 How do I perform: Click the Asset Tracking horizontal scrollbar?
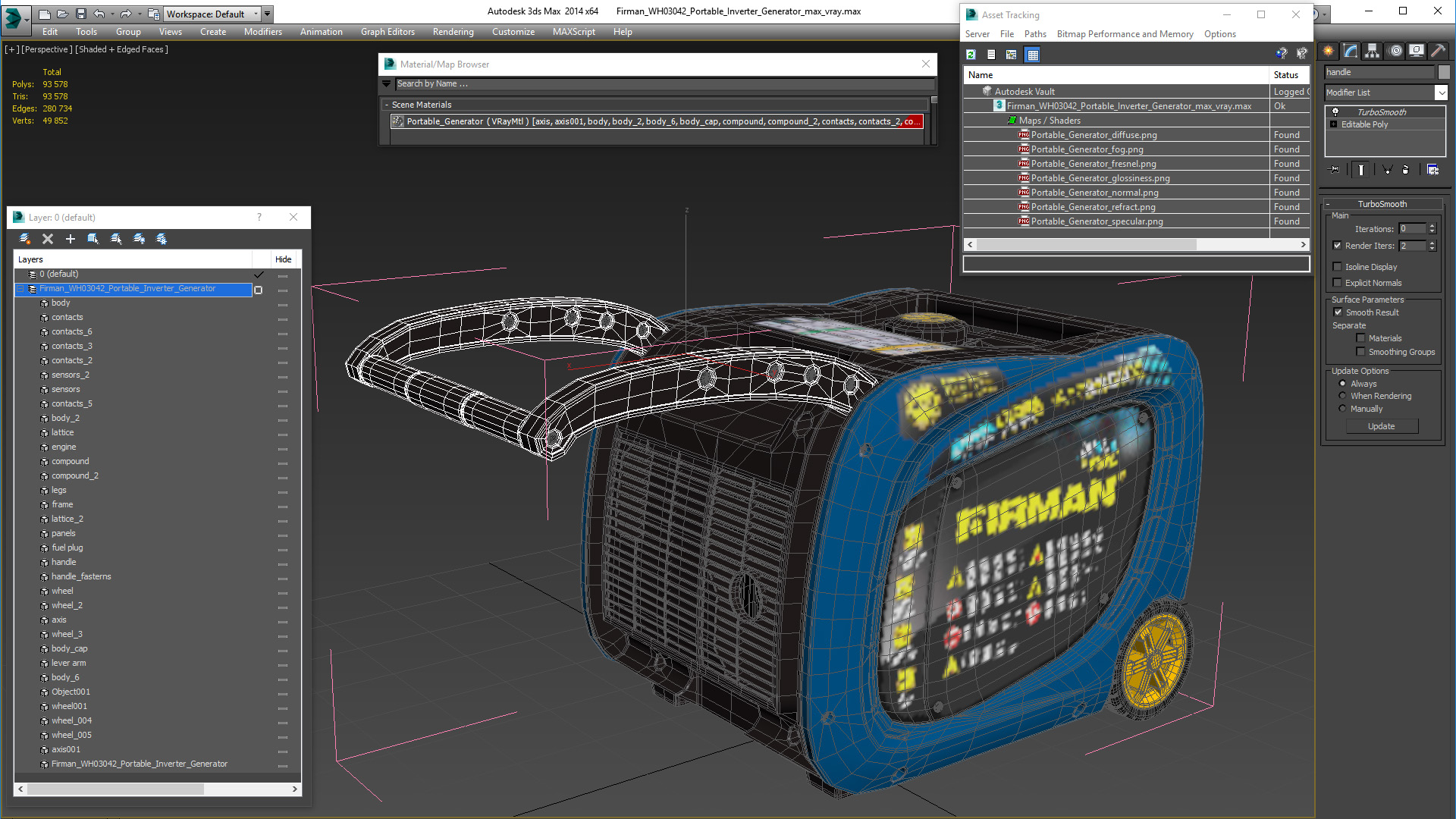(x=1136, y=245)
